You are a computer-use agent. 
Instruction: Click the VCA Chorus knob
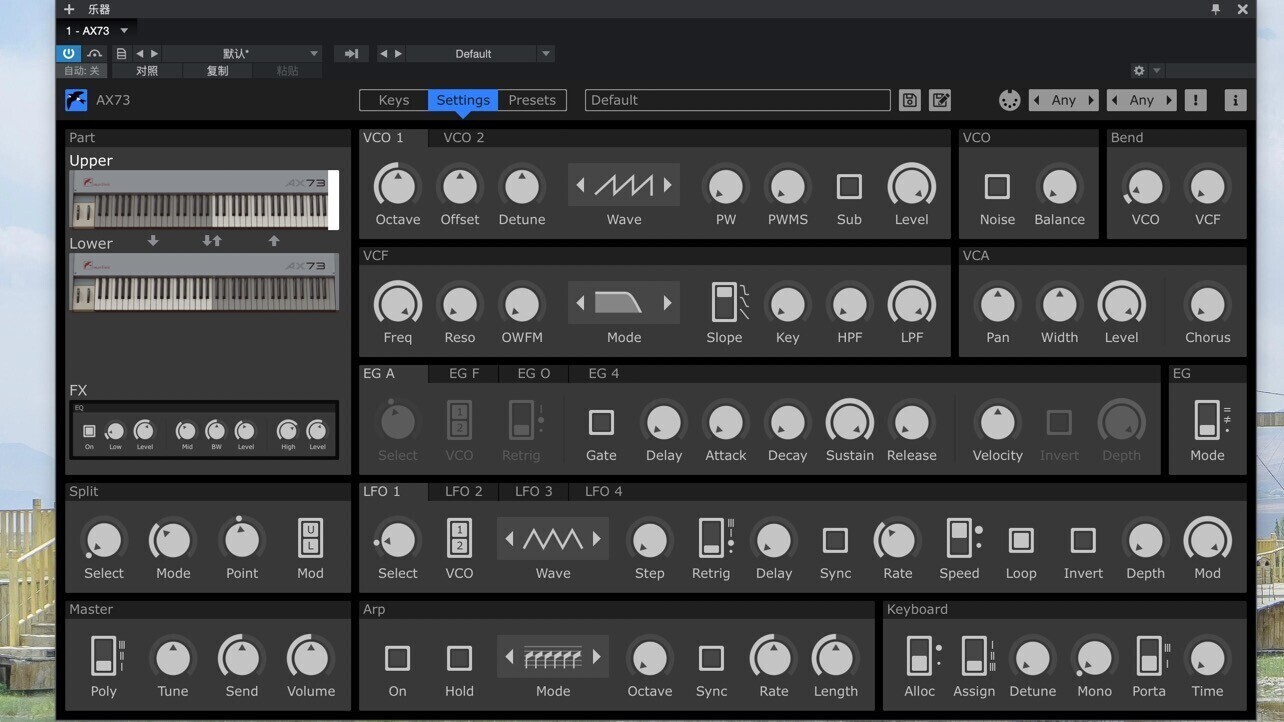click(1207, 304)
